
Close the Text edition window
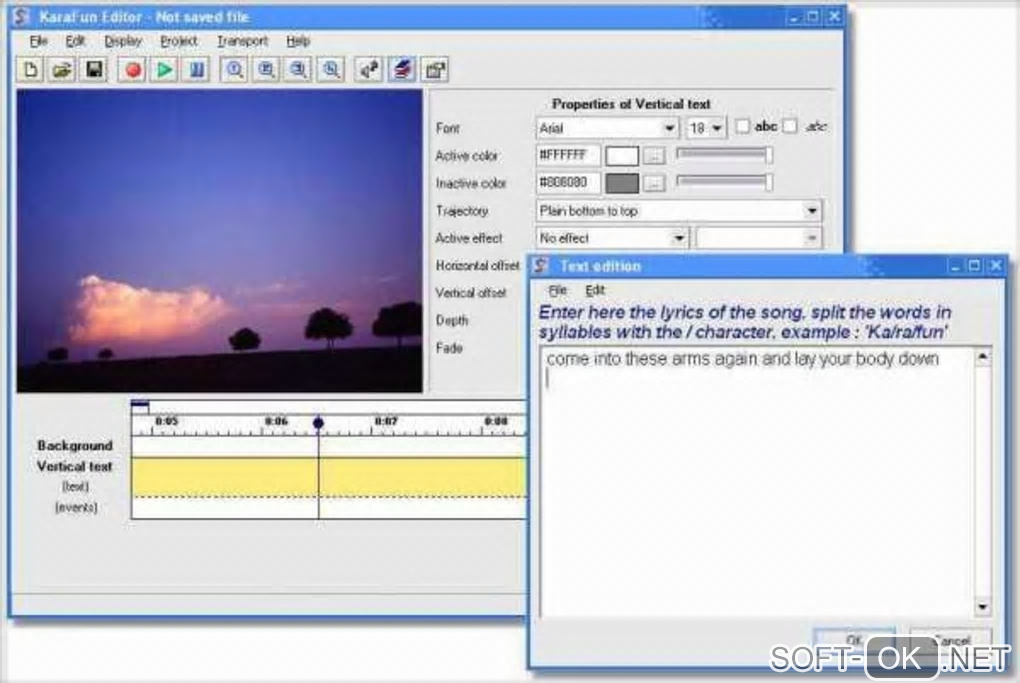click(995, 265)
